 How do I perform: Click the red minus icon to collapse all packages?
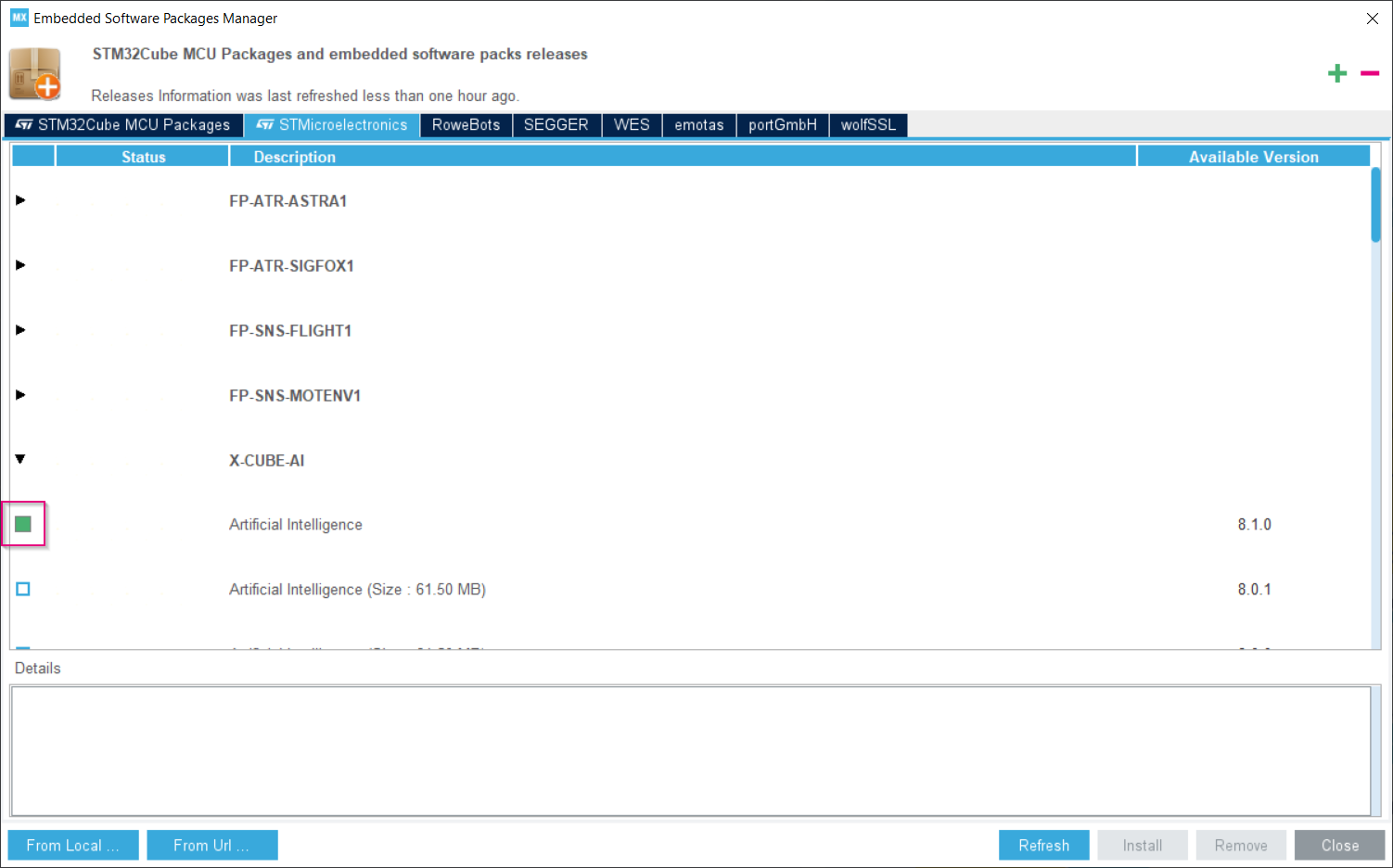tap(1369, 72)
